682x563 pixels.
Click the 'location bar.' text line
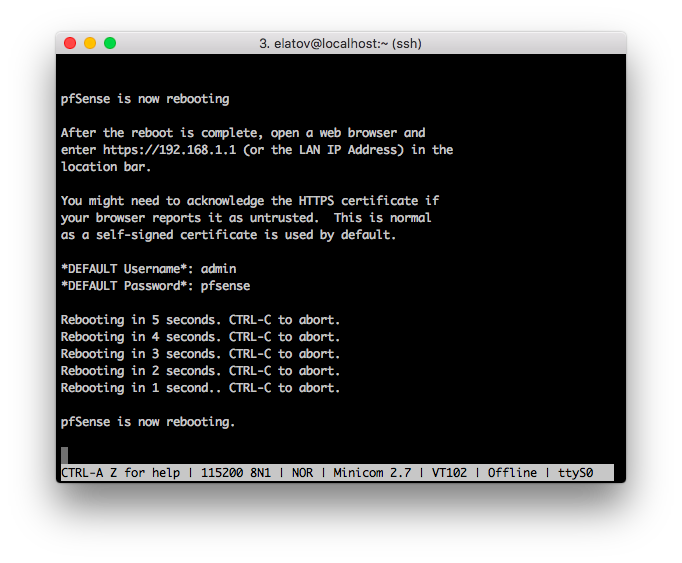(x=106, y=167)
